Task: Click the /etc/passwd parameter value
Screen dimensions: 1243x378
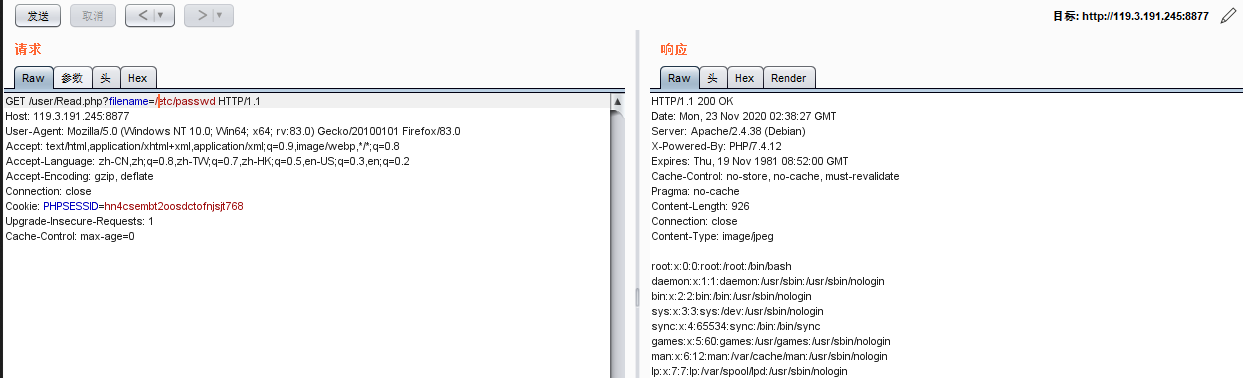Action: (x=185, y=101)
